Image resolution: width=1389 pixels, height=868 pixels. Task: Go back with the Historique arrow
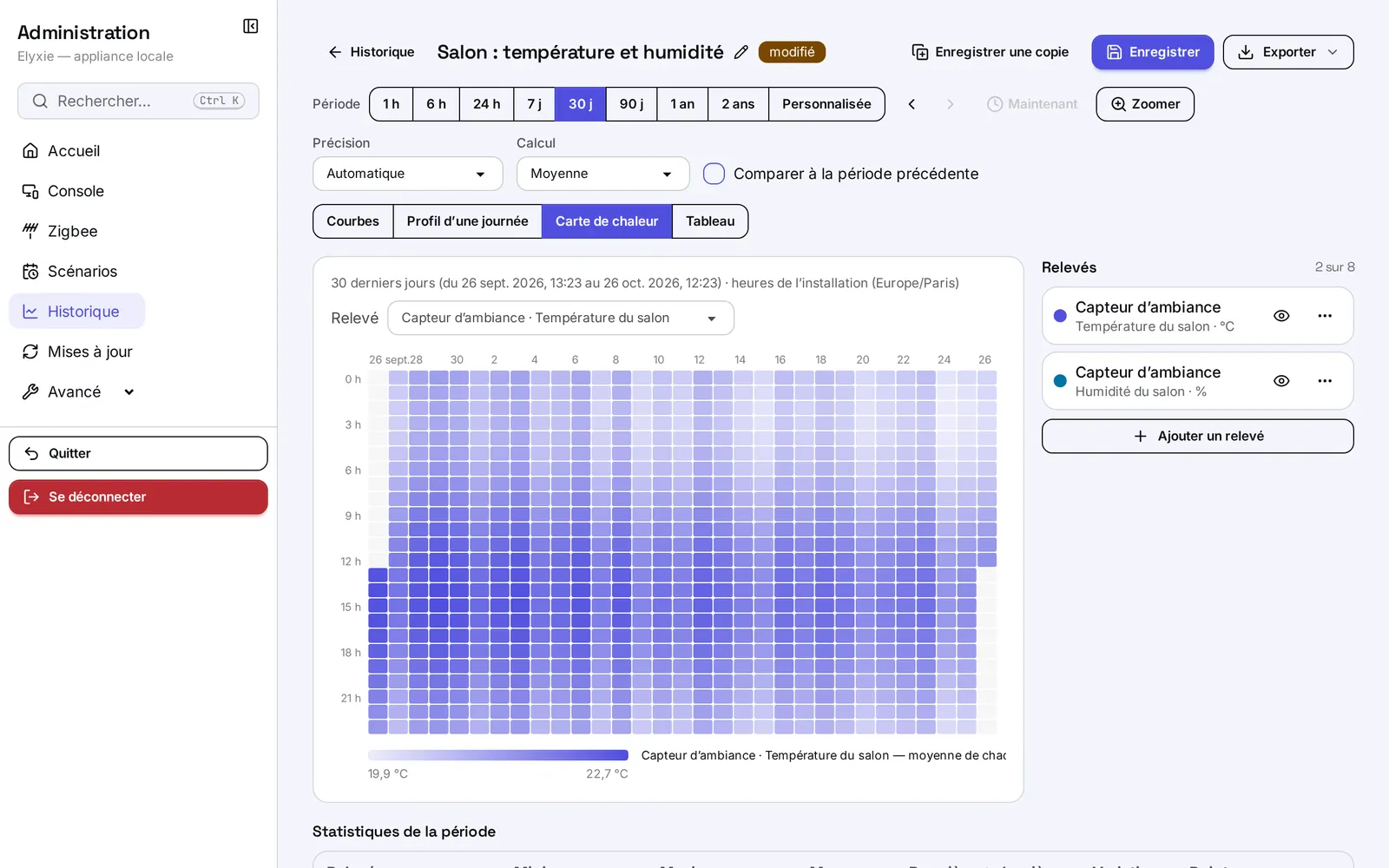371,52
